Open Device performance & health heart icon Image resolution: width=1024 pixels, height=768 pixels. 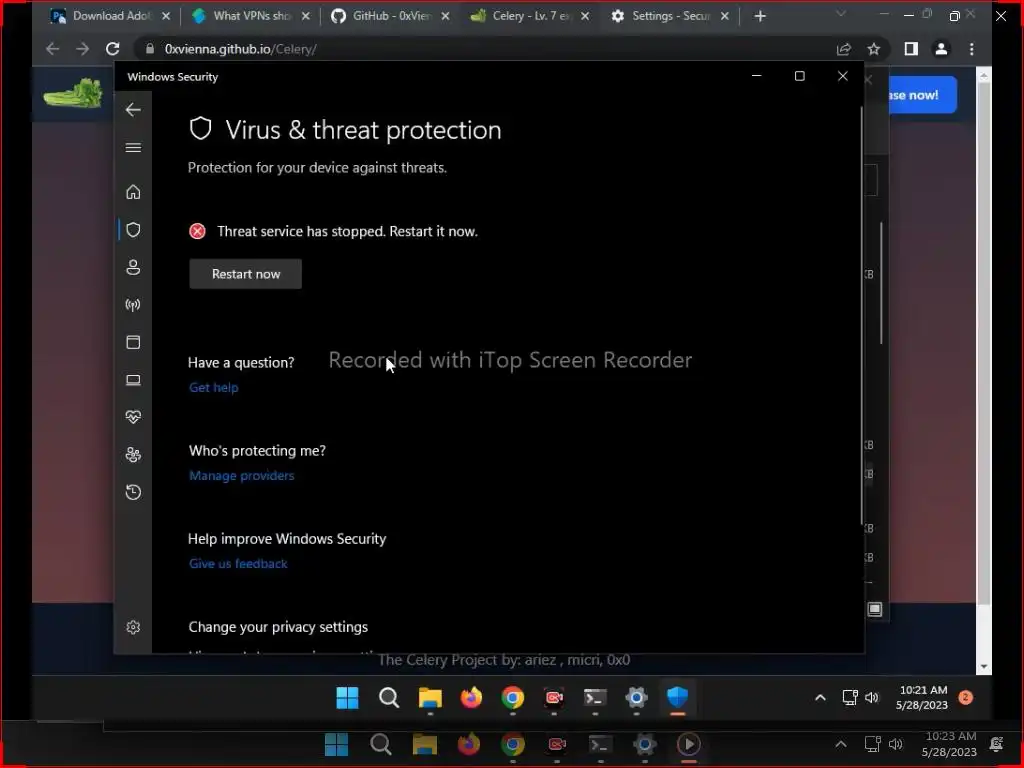point(133,417)
